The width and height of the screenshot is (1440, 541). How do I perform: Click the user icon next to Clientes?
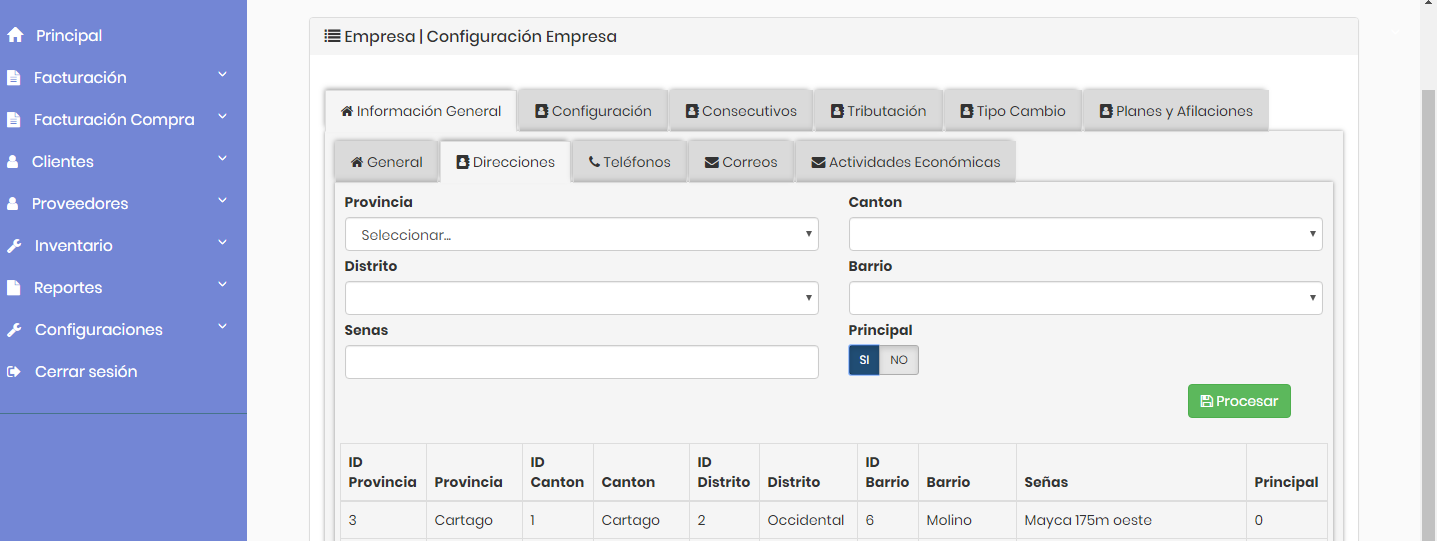[12, 161]
